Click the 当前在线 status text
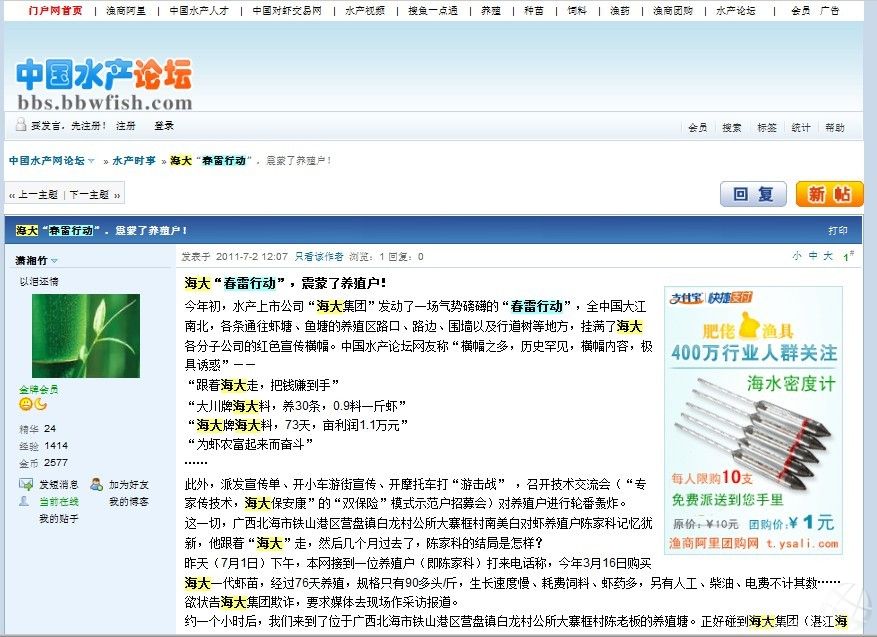 pos(59,502)
